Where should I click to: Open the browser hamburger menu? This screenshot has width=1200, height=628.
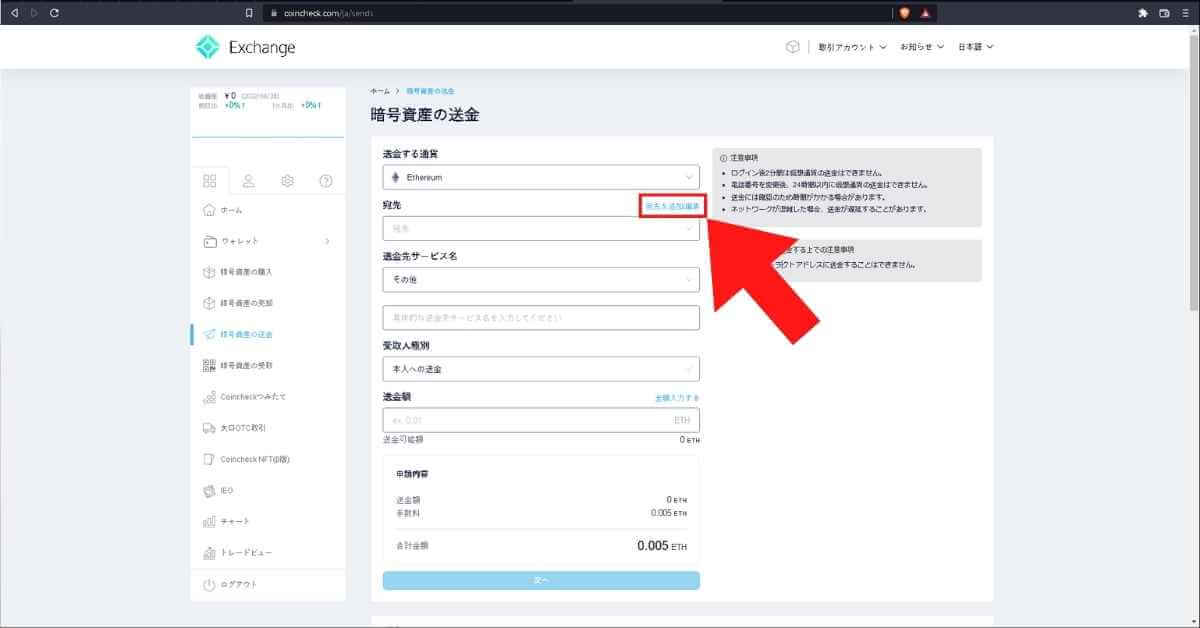1185,13
